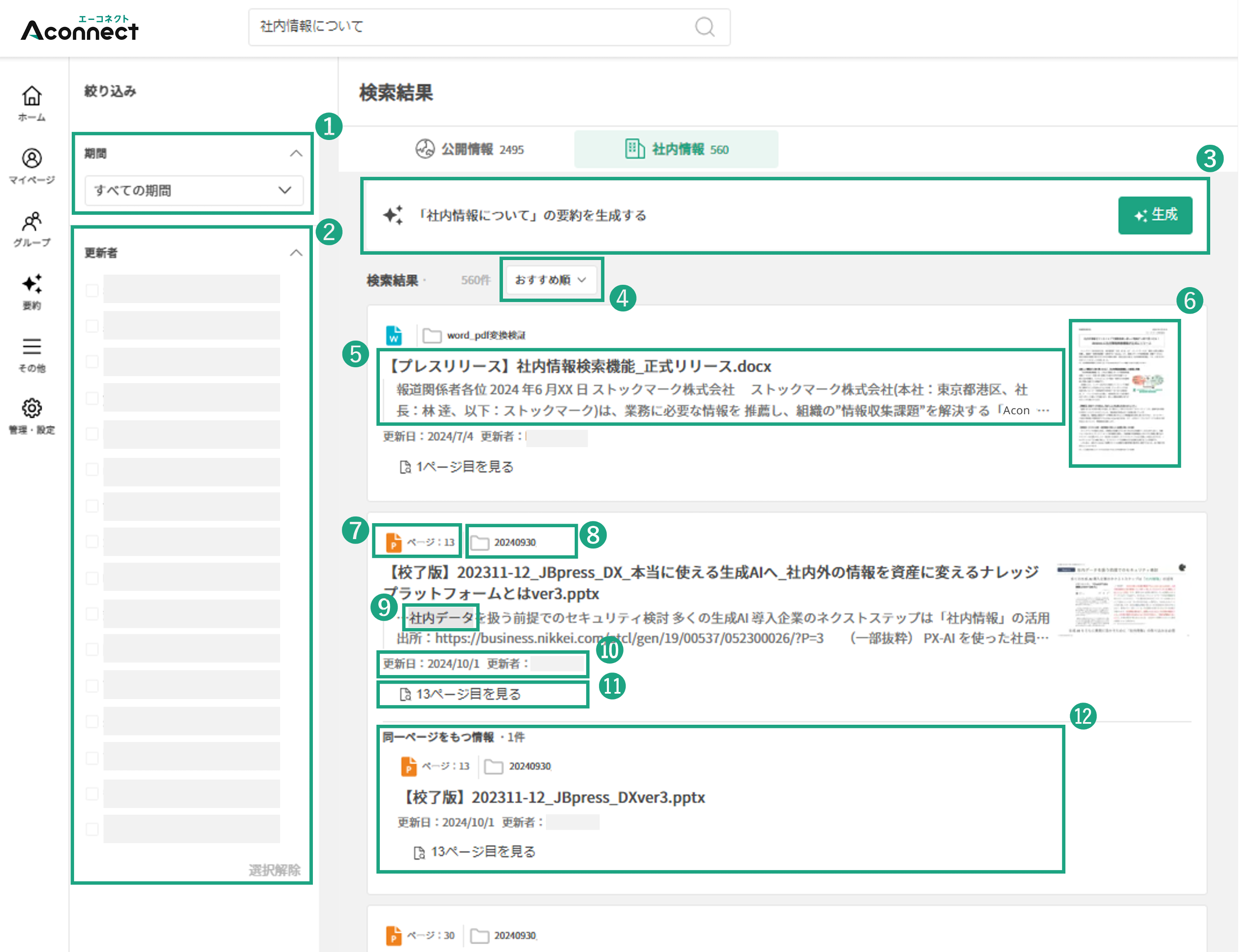
Task: Collapse the 更新者 filter section
Action: 296,252
